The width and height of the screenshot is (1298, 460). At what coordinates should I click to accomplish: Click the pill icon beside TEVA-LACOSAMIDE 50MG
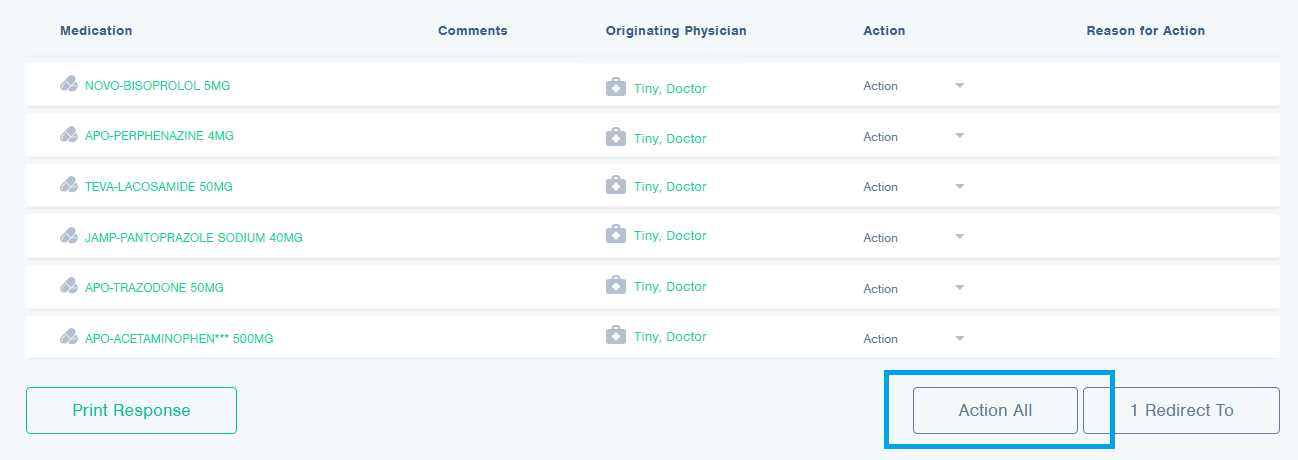[x=69, y=185]
